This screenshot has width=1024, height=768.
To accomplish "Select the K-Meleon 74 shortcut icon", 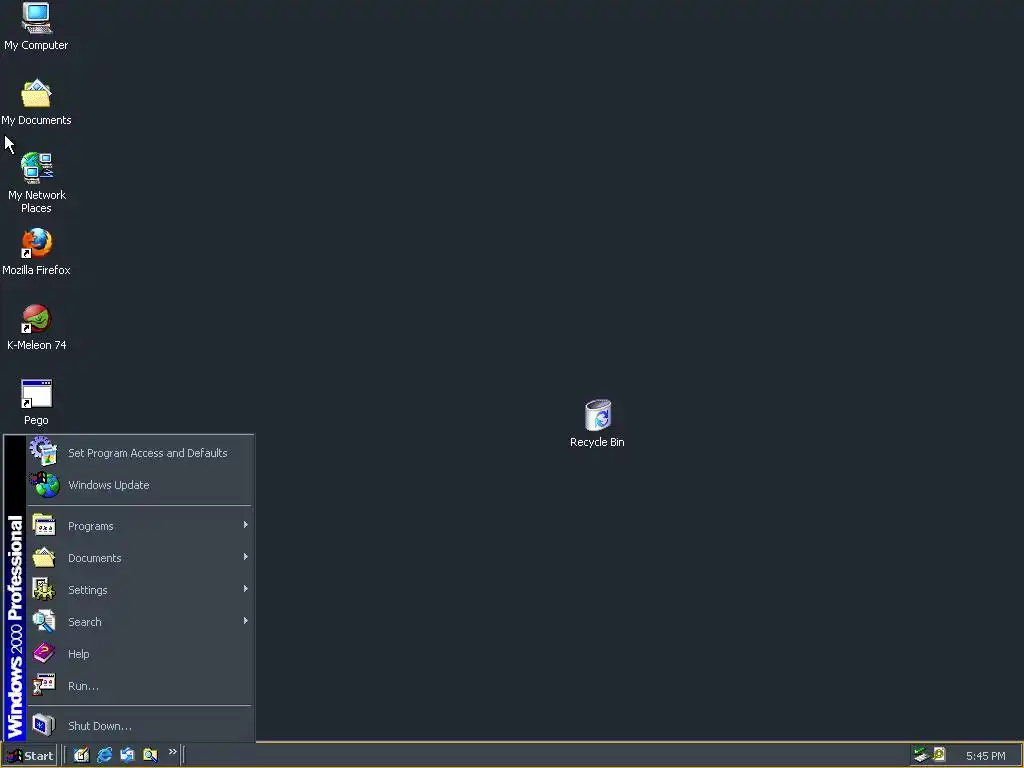I will click(x=36, y=327).
